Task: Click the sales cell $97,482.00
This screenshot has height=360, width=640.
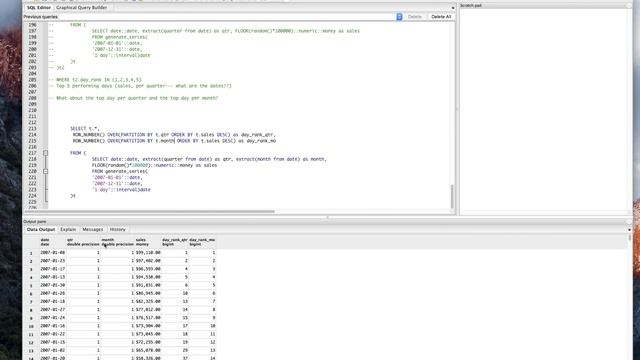Action: (148, 261)
